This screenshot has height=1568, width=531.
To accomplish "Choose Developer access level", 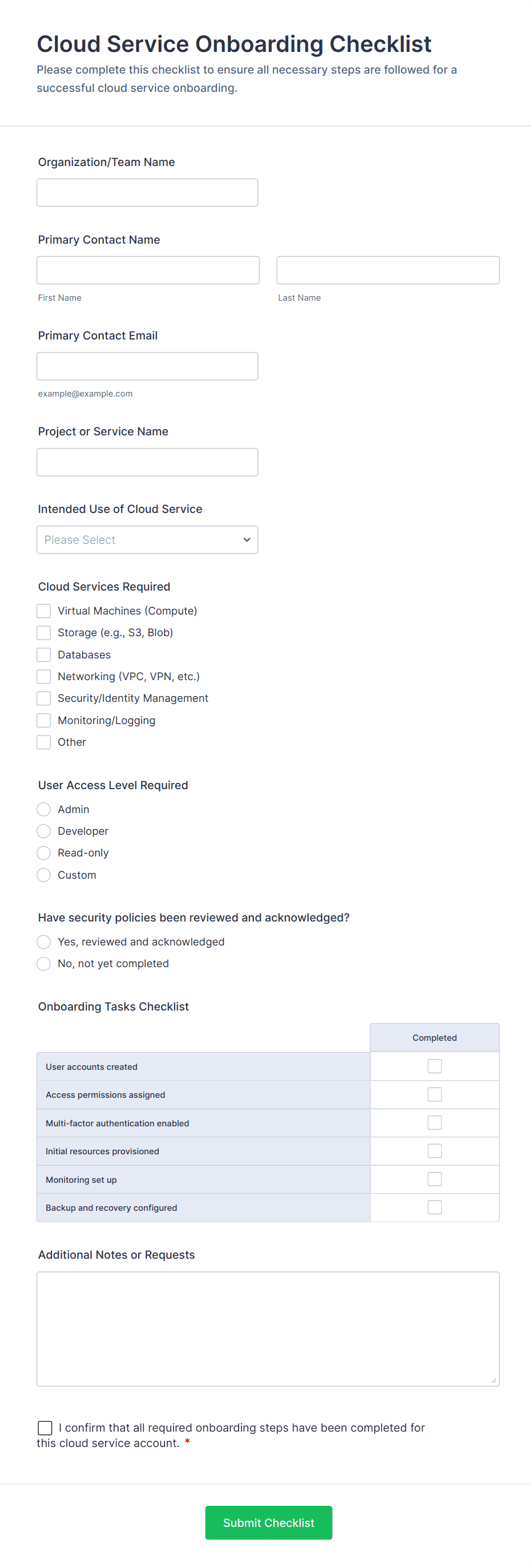I will click(44, 831).
